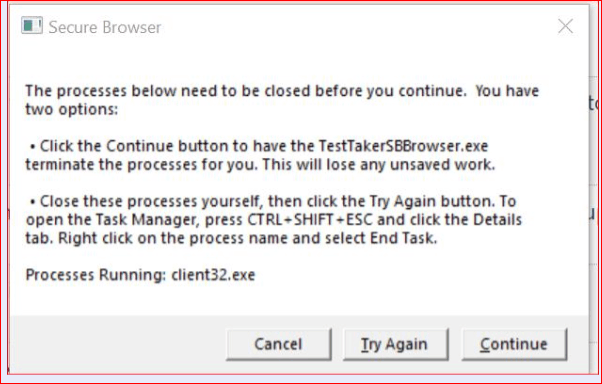Click the TestTakerSBBrowser.exe text
The height and width of the screenshot is (384, 602).
[404, 146]
